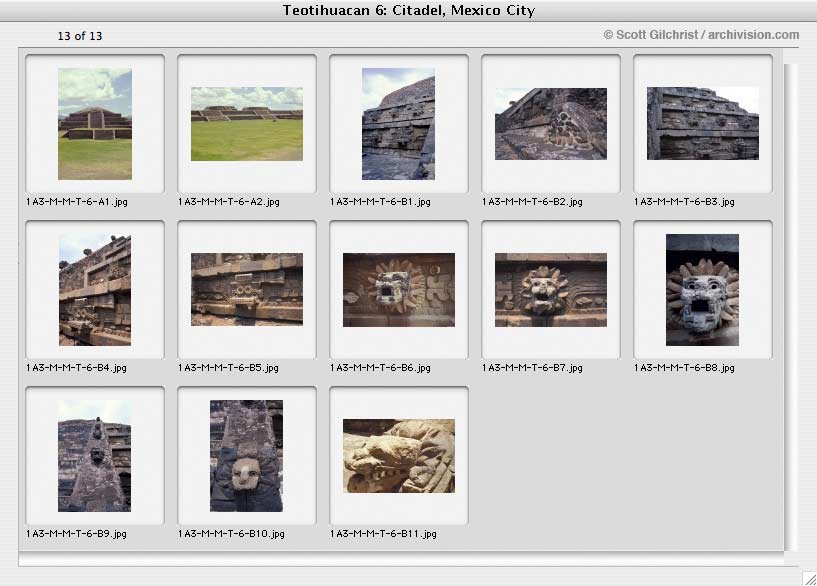Click filename label 1A3-M-M-T-6-A2.jpg
This screenshot has width=817, height=586.
[x=229, y=202]
